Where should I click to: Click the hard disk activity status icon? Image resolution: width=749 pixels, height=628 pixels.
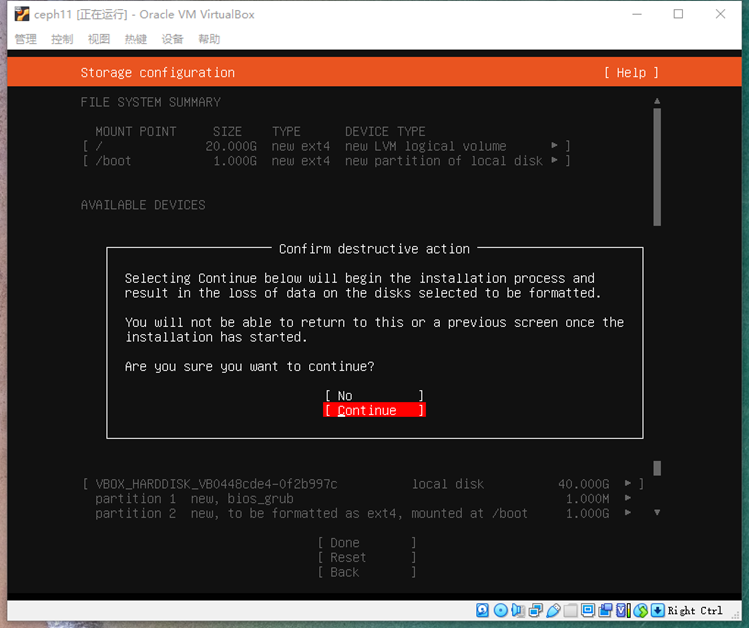[x=482, y=610]
